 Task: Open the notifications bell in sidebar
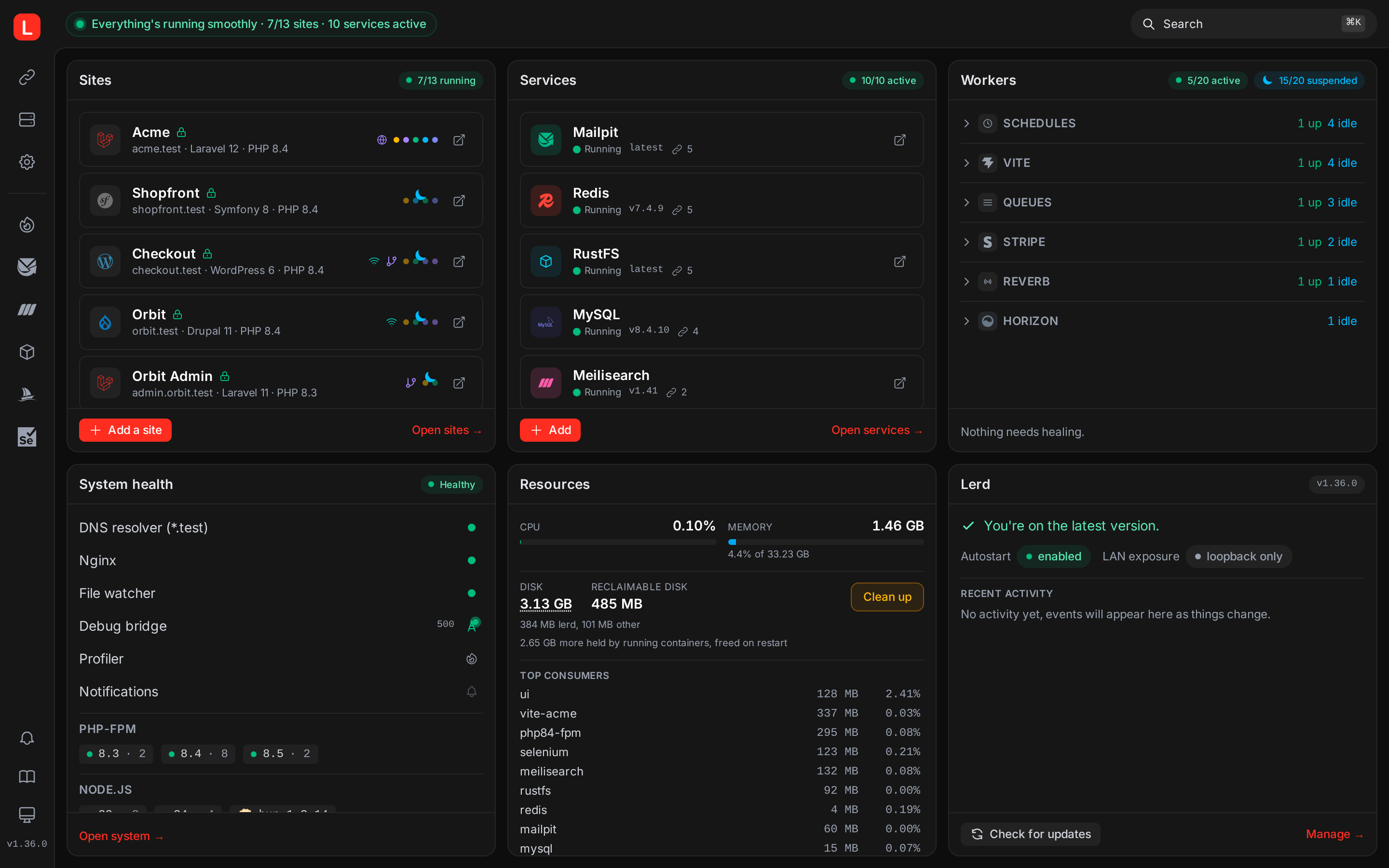(x=27, y=738)
